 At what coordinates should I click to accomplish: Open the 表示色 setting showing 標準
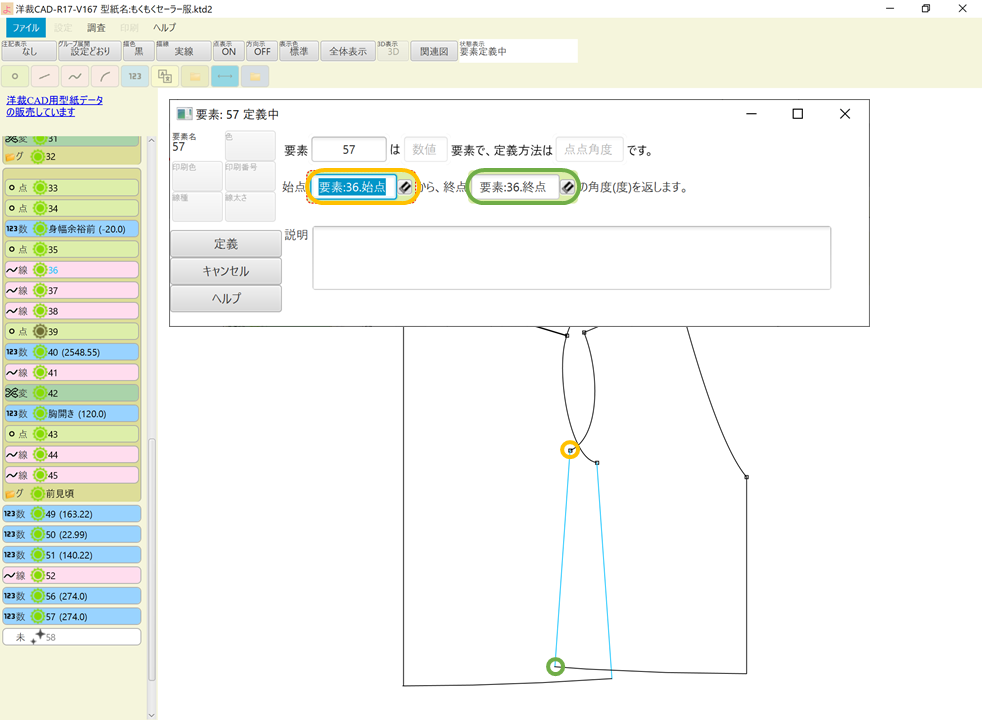click(x=298, y=50)
